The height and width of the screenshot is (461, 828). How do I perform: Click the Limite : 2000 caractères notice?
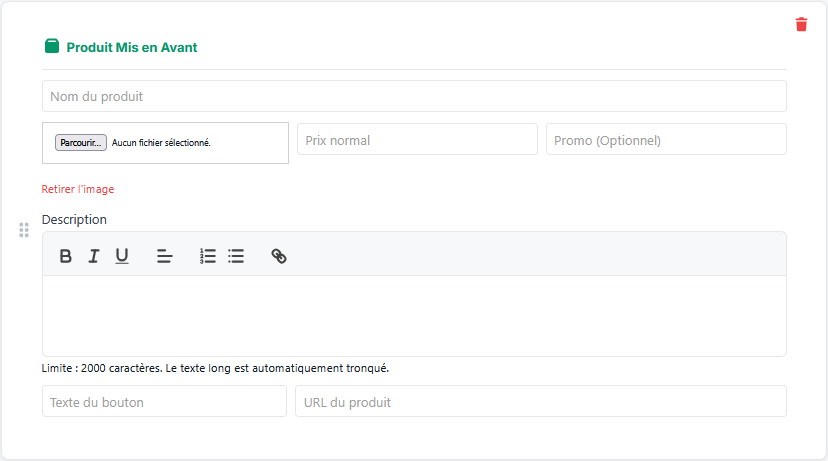coord(215,368)
